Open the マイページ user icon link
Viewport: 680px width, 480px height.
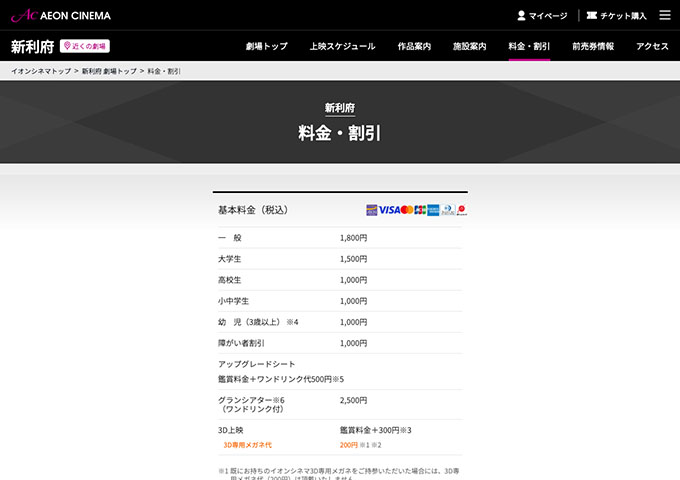tap(542, 16)
